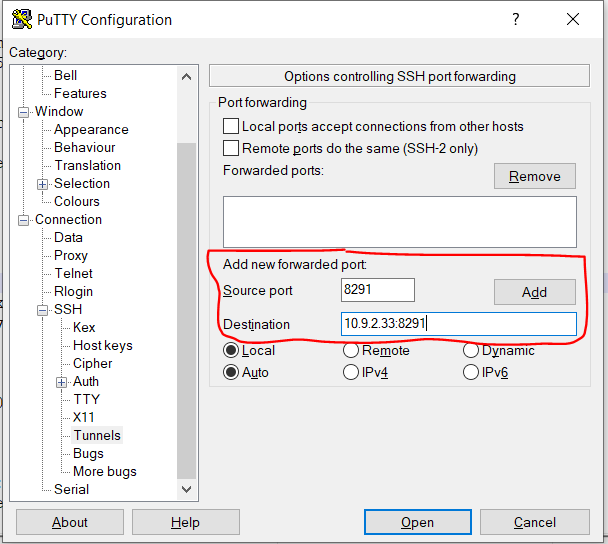Select the Auth category label

pyautogui.click(x=86, y=382)
